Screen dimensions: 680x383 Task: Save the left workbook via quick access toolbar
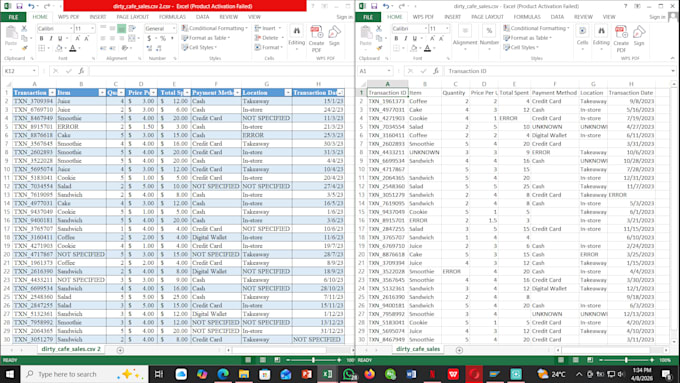click(x=19, y=6)
